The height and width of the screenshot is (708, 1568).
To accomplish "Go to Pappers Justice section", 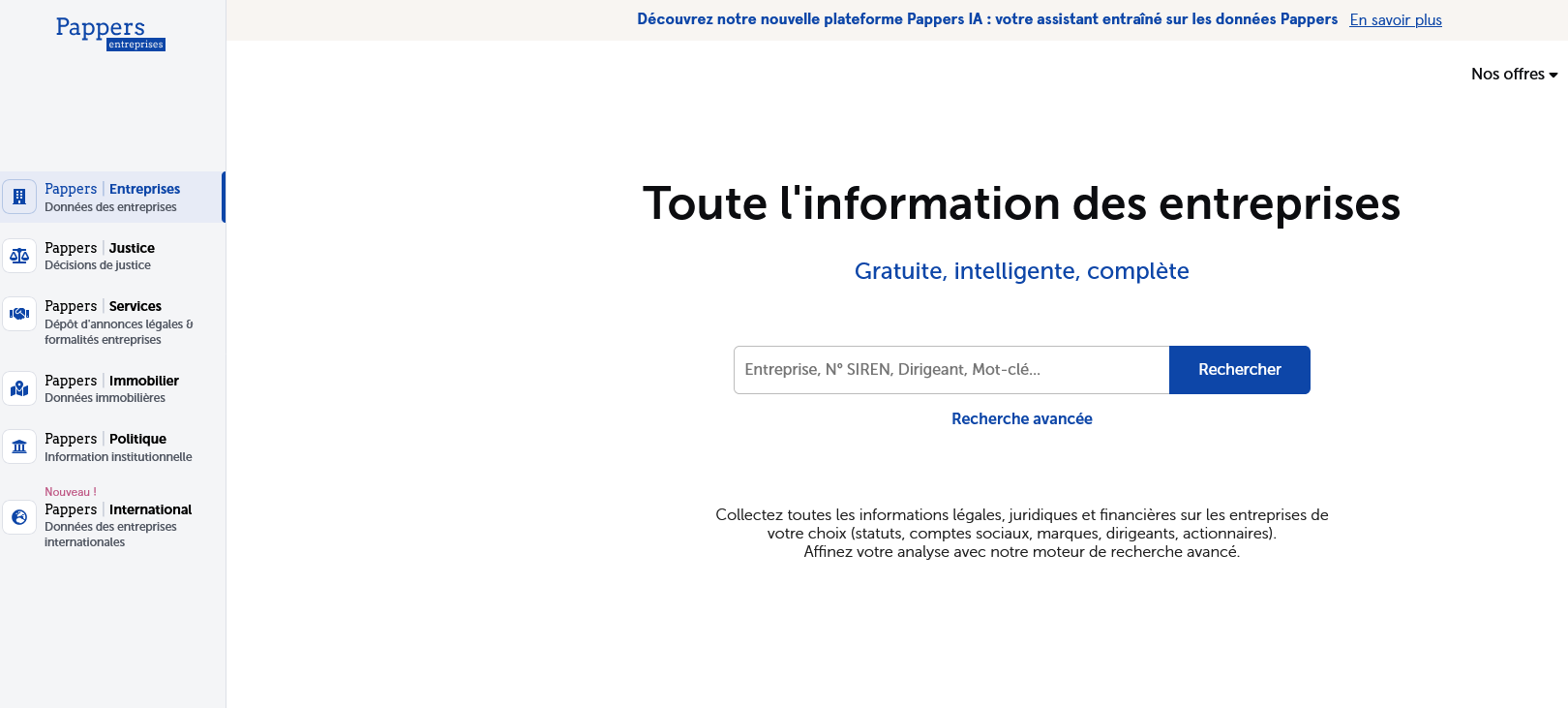I will (x=112, y=256).
